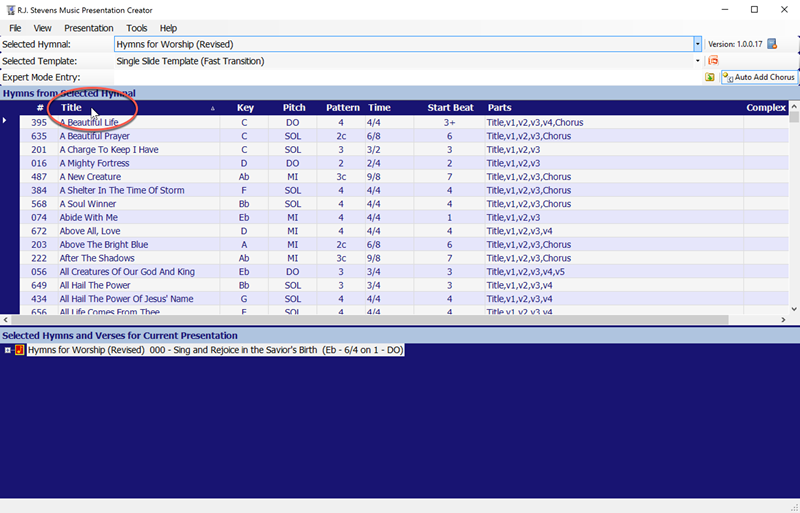Click the red PowerPoint presentation icon
Viewport: 800px width, 513px height.
[x=713, y=61]
